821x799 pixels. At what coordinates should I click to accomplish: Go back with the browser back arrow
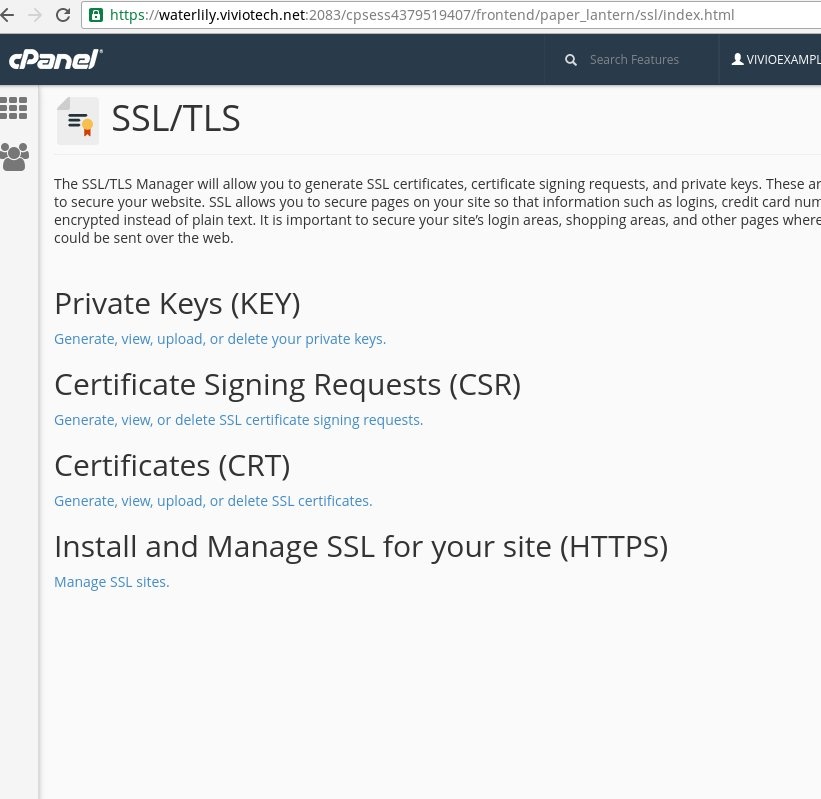click(x=7, y=15)
